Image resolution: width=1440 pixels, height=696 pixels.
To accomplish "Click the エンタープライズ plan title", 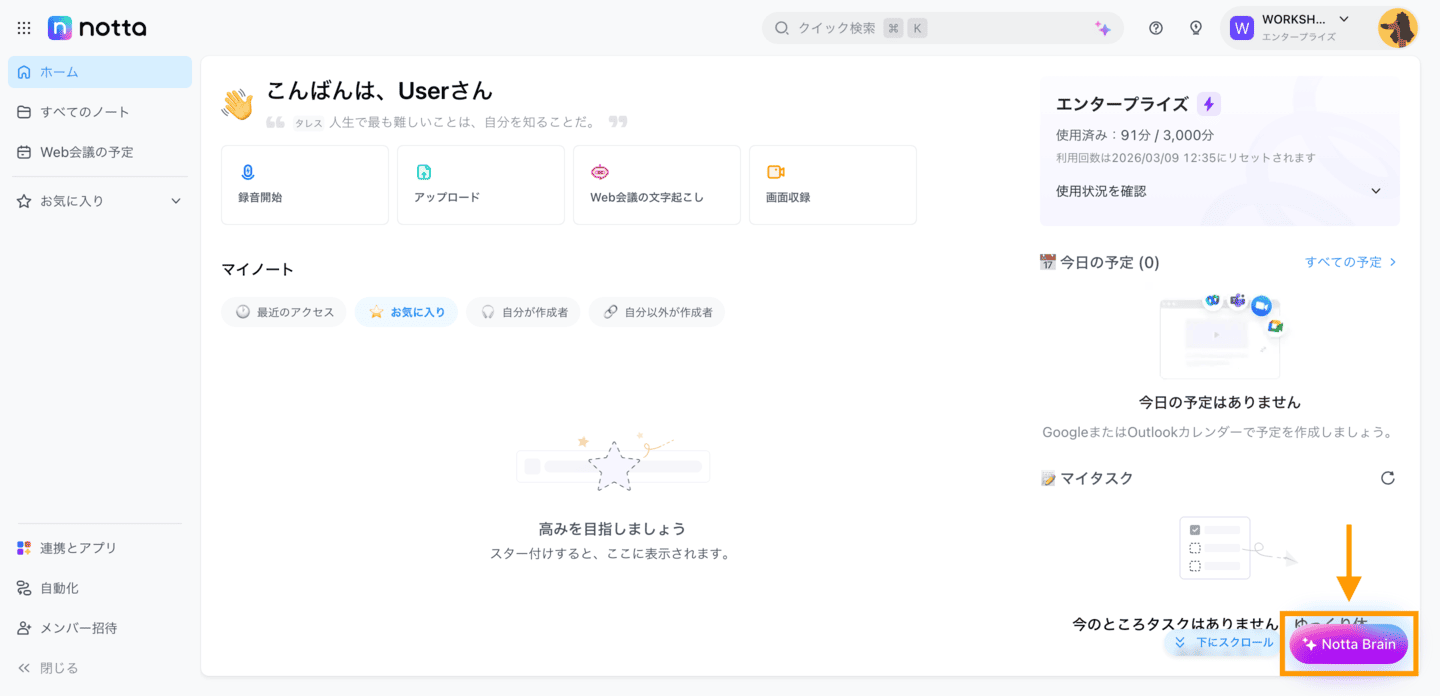I will (x=1122, y=104).
